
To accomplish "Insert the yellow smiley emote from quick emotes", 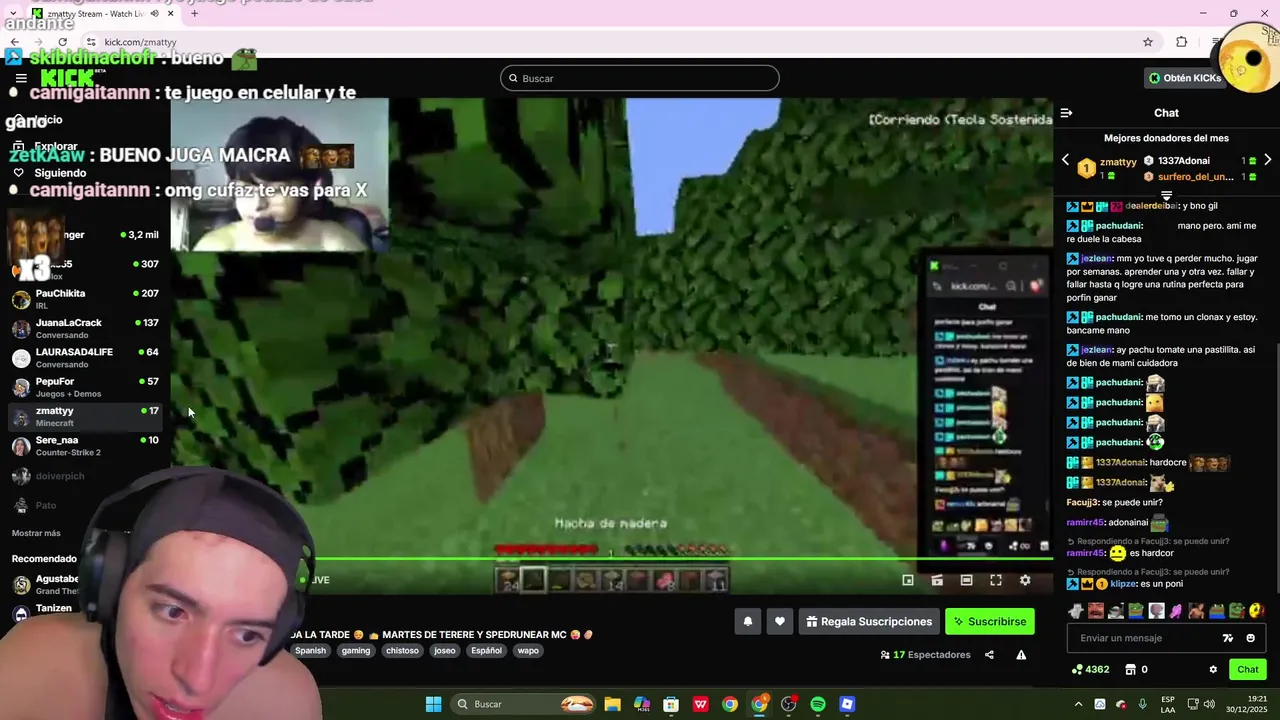I will tap(1255, 611).
